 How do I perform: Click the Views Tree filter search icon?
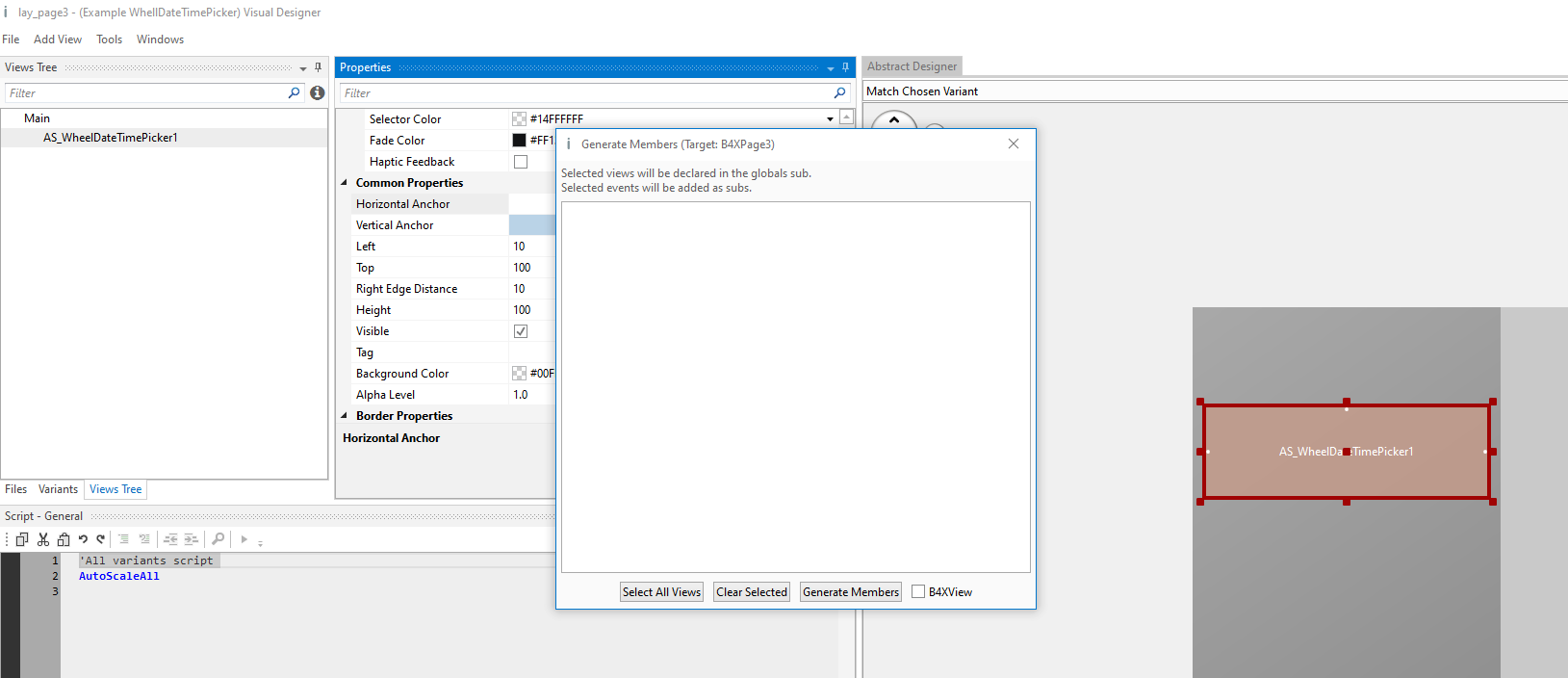pyautogui.click(x=295, y=93)
